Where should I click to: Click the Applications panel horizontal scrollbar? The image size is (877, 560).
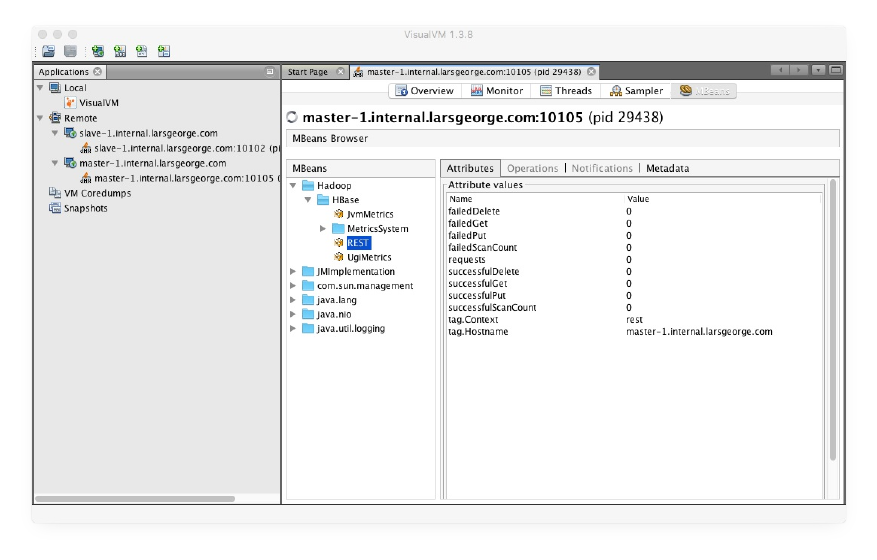point(135,498)
